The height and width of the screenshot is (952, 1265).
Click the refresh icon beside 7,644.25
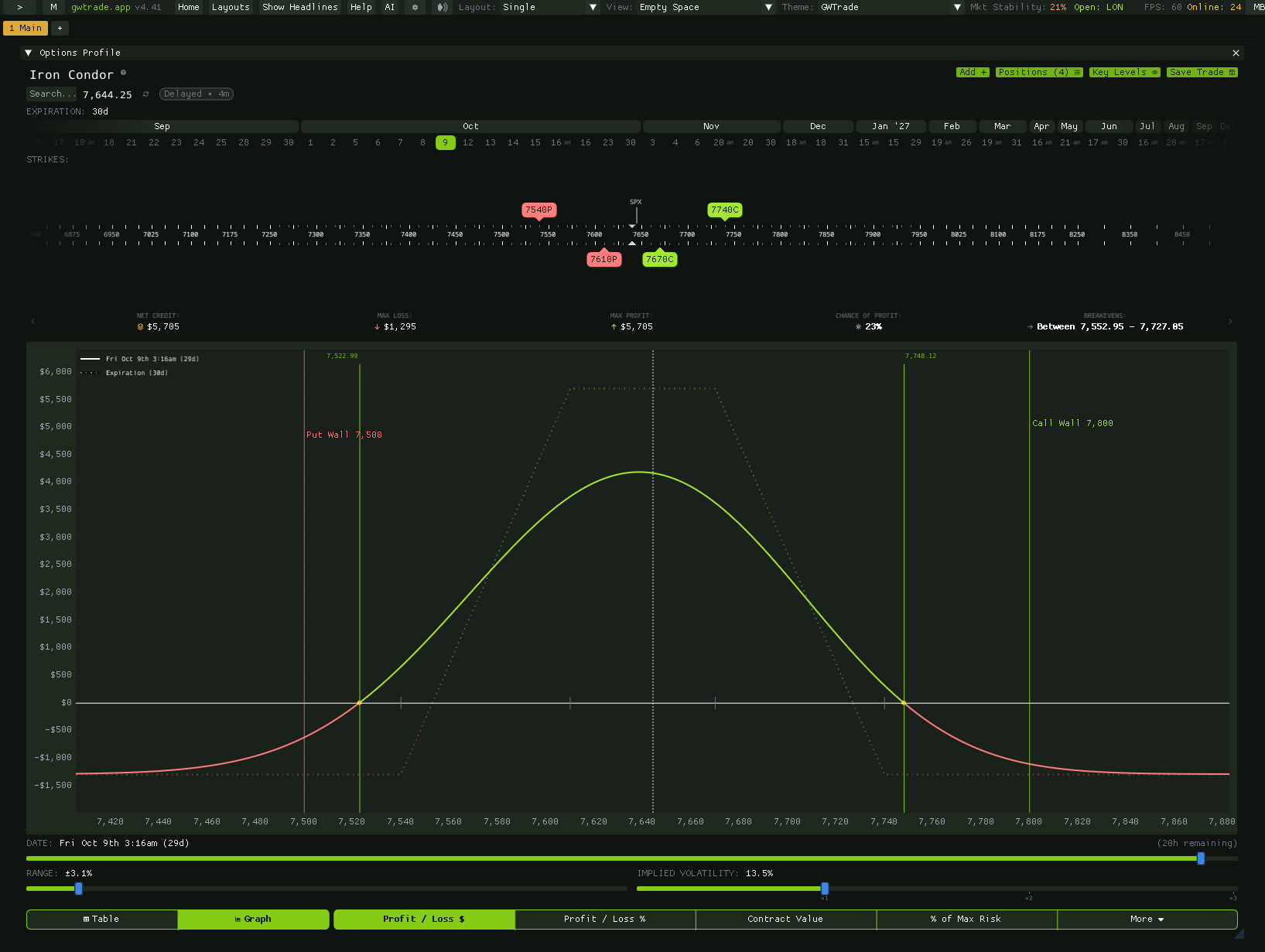click(x=145, y=94)
